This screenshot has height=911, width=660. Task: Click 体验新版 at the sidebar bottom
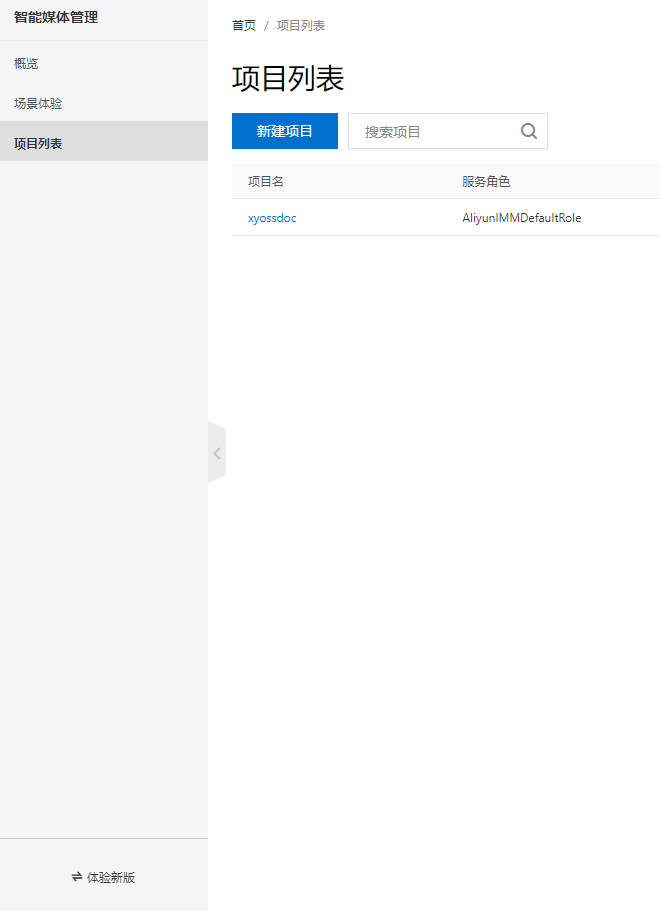[x=103, y=877]
